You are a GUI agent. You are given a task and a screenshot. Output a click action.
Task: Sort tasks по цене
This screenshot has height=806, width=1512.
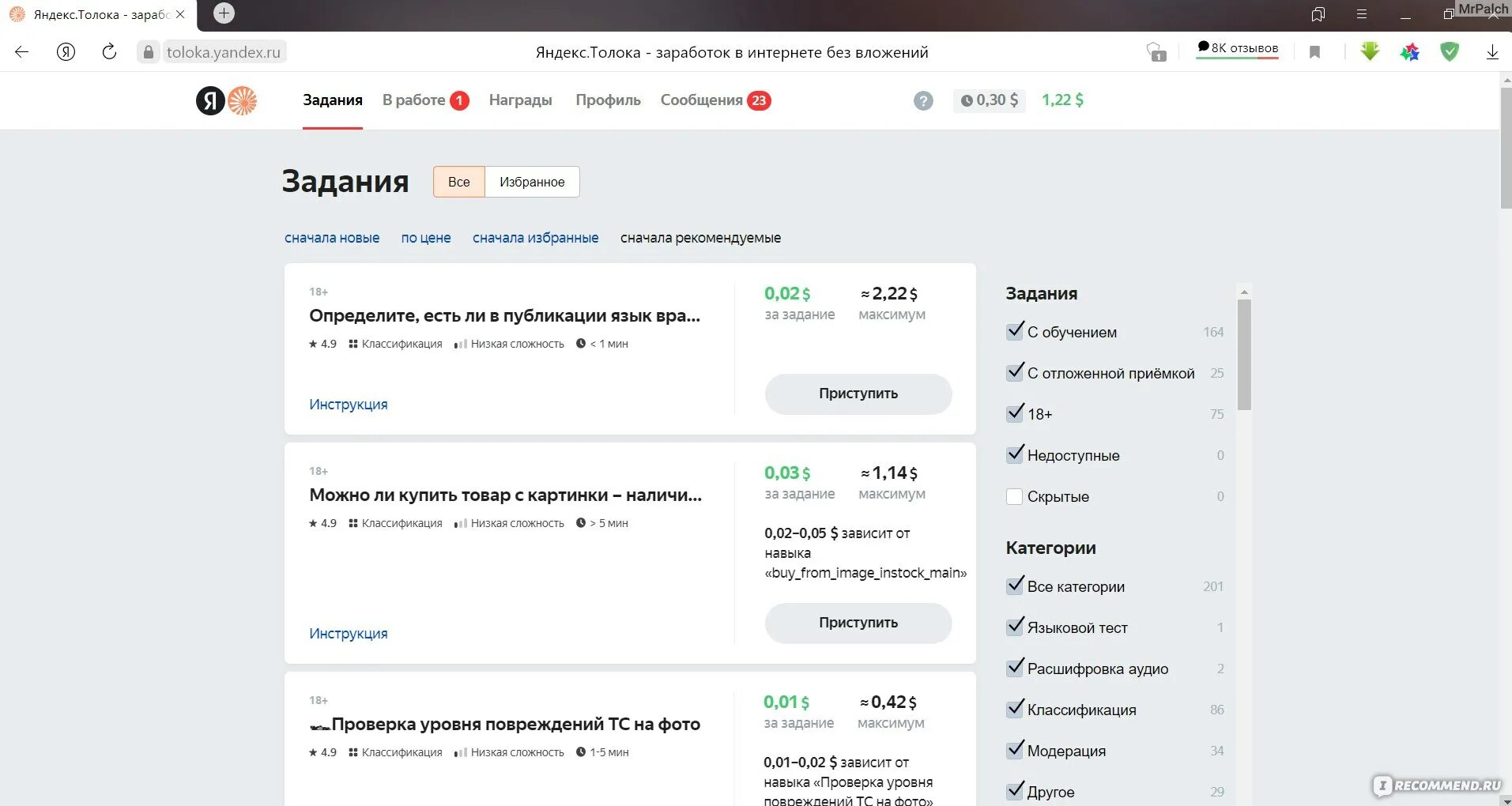click(x=426, y=238)
